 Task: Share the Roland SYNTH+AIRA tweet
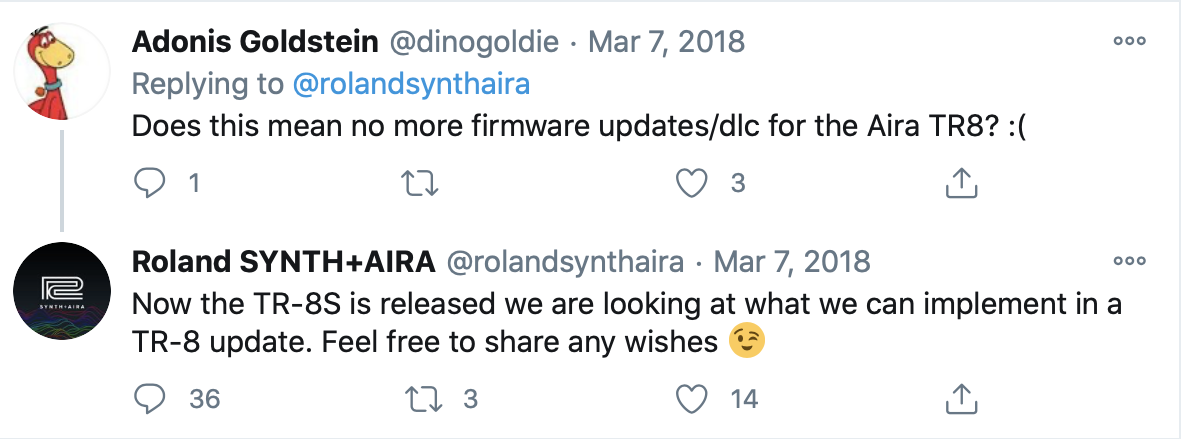[x=960, y=398]
